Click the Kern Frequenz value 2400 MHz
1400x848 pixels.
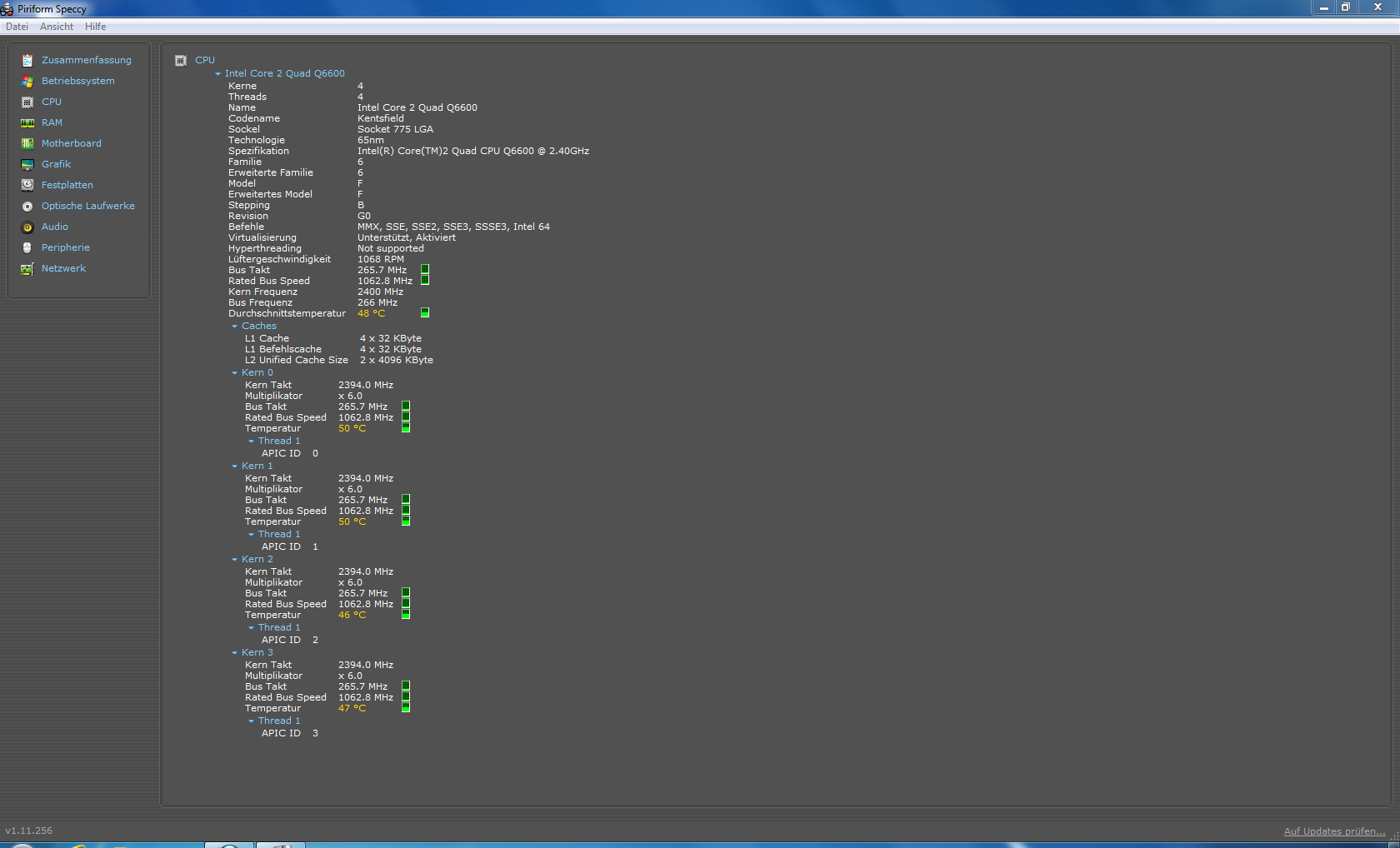click(x=381, y=292)
